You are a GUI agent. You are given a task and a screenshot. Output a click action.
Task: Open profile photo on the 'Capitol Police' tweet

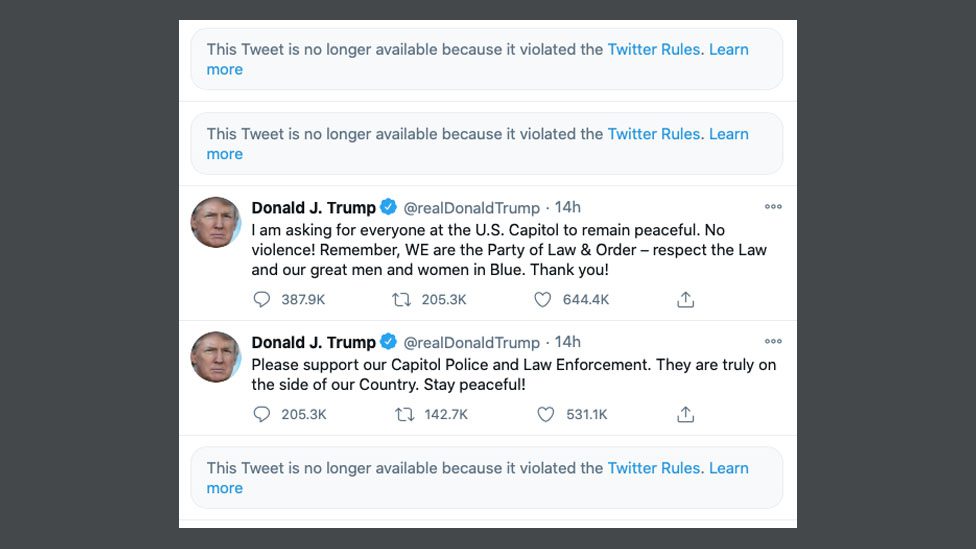coord(216,357)
